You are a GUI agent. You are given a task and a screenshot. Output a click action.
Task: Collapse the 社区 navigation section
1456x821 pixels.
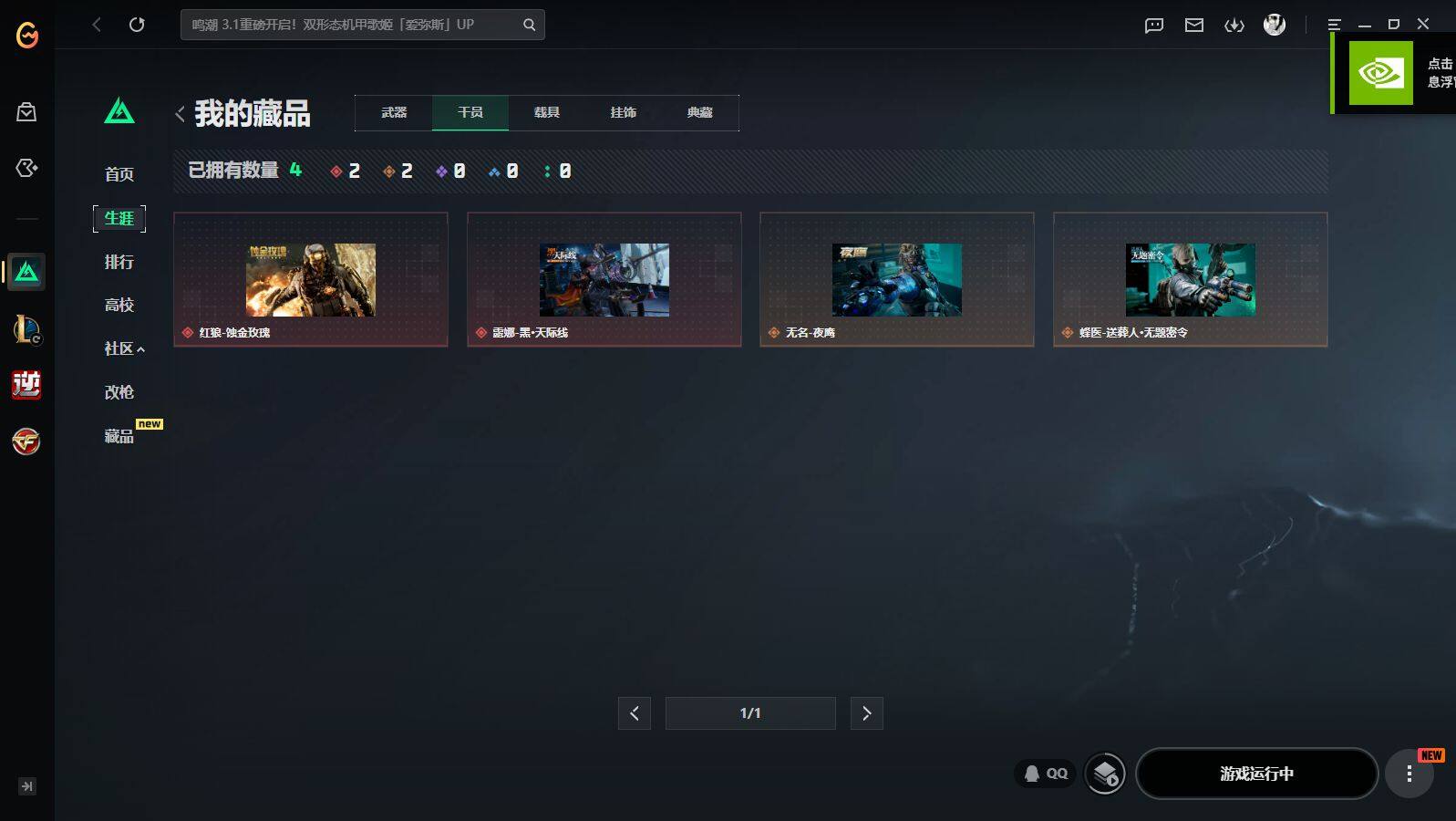point(125,348)
